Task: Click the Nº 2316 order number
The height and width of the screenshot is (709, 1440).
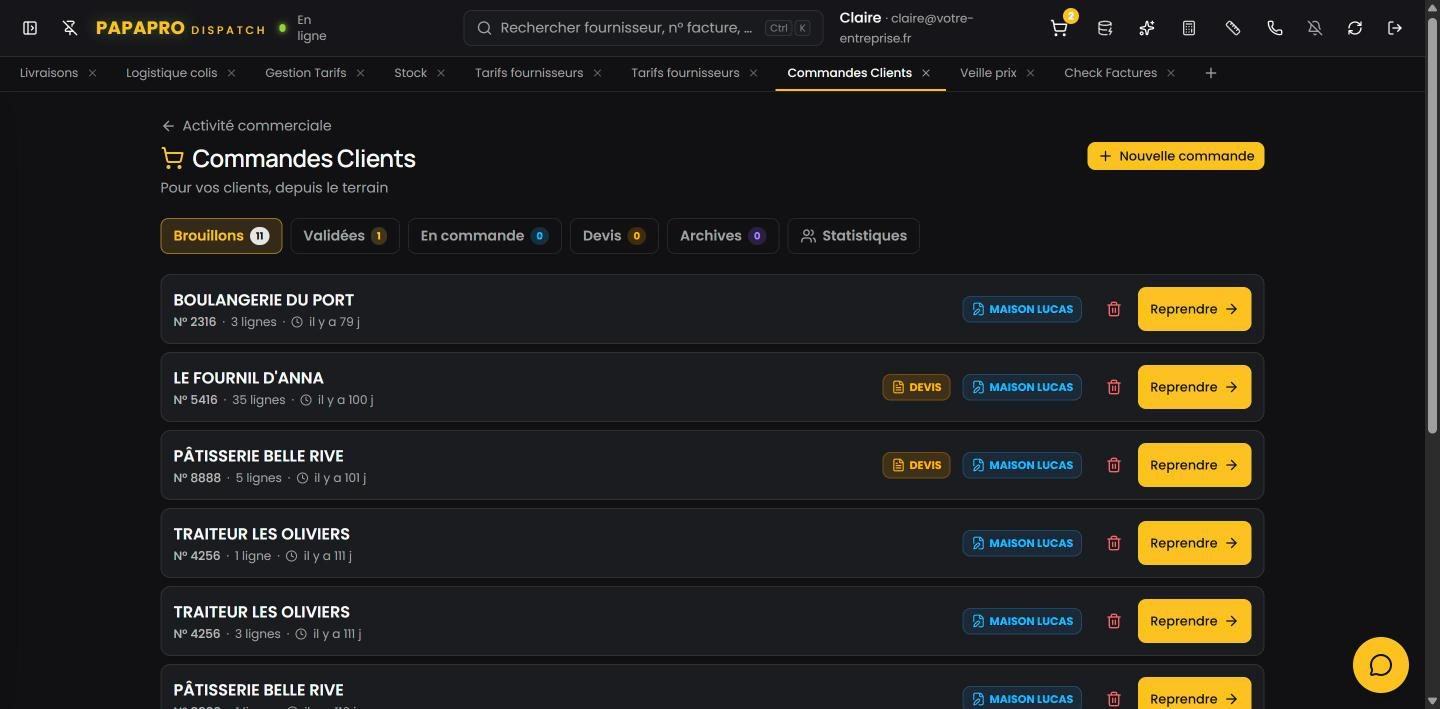Action: [194, 322]
